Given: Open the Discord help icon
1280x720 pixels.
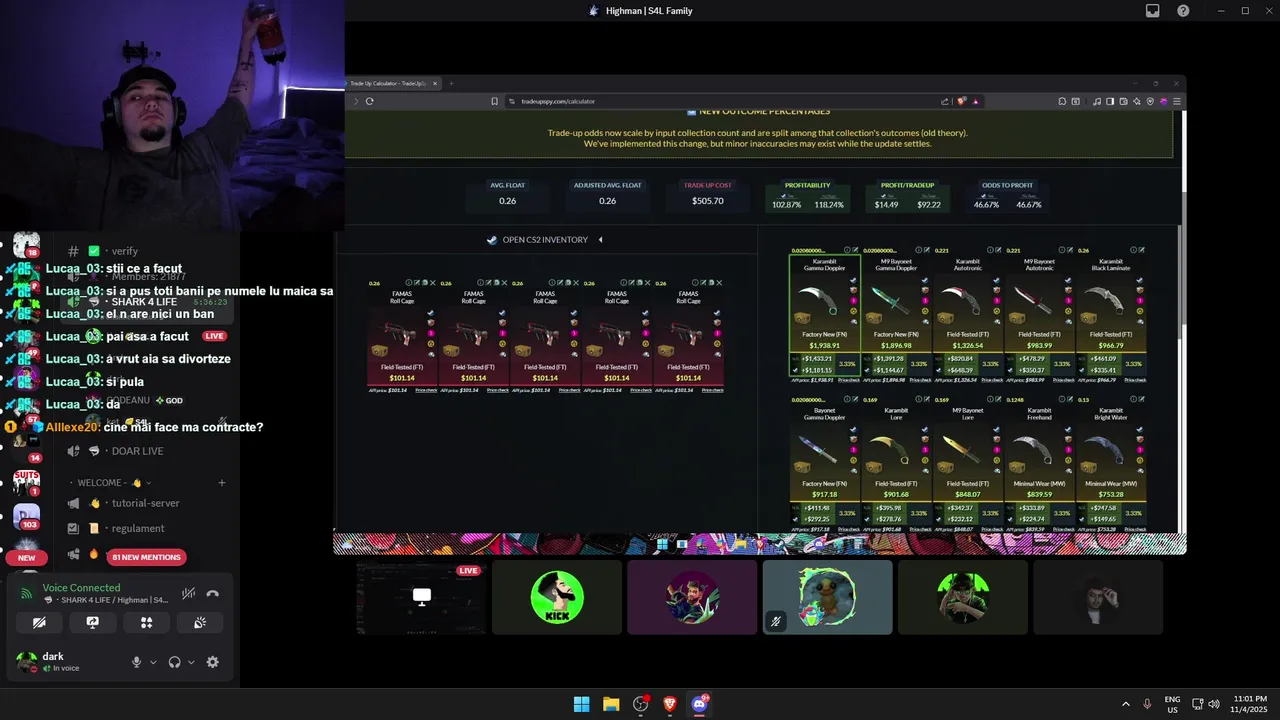Looking at the screenshot, I should [x=1183, y=11].
